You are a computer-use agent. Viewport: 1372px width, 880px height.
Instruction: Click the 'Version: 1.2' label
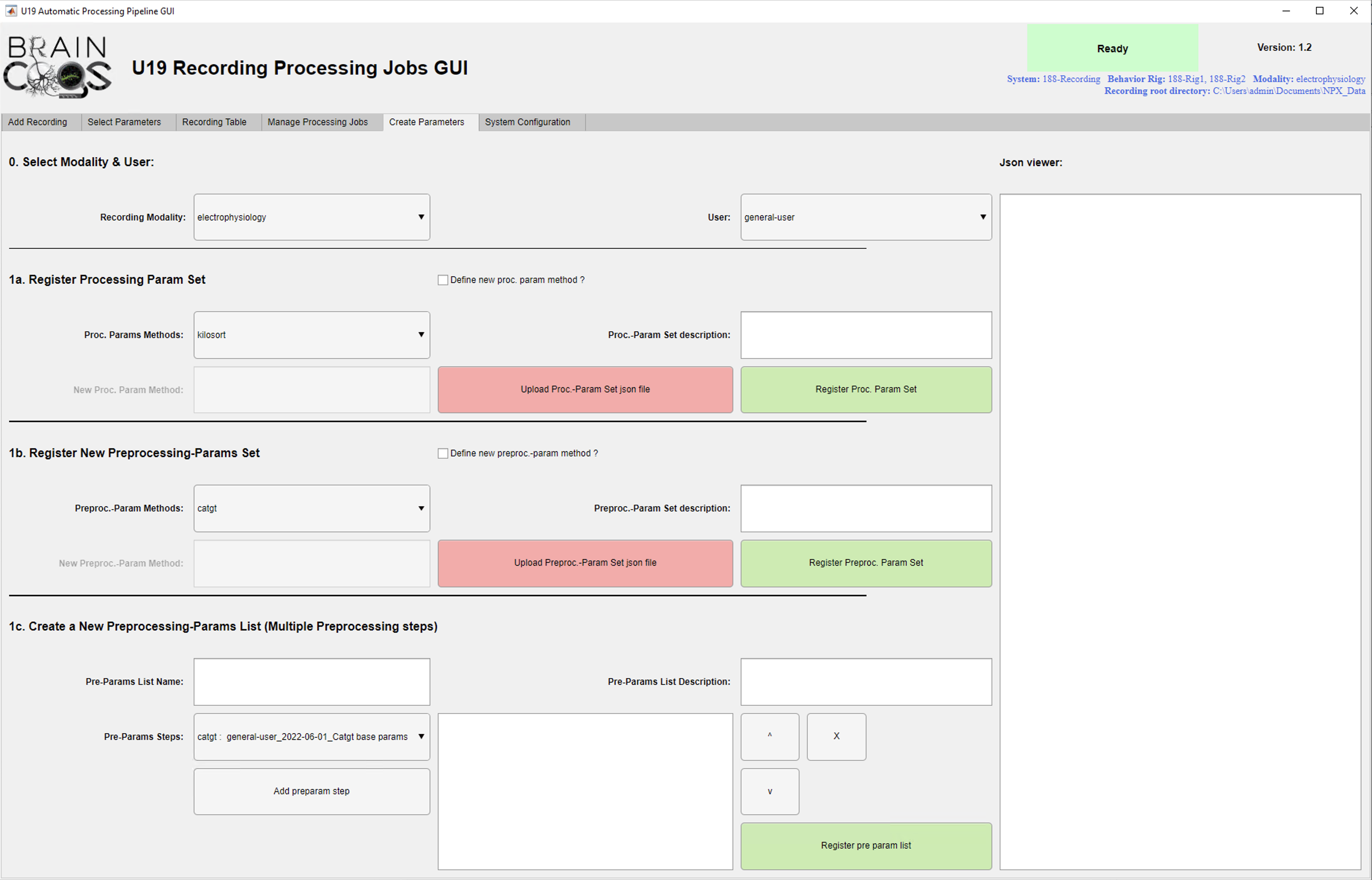pos(1284,47)
